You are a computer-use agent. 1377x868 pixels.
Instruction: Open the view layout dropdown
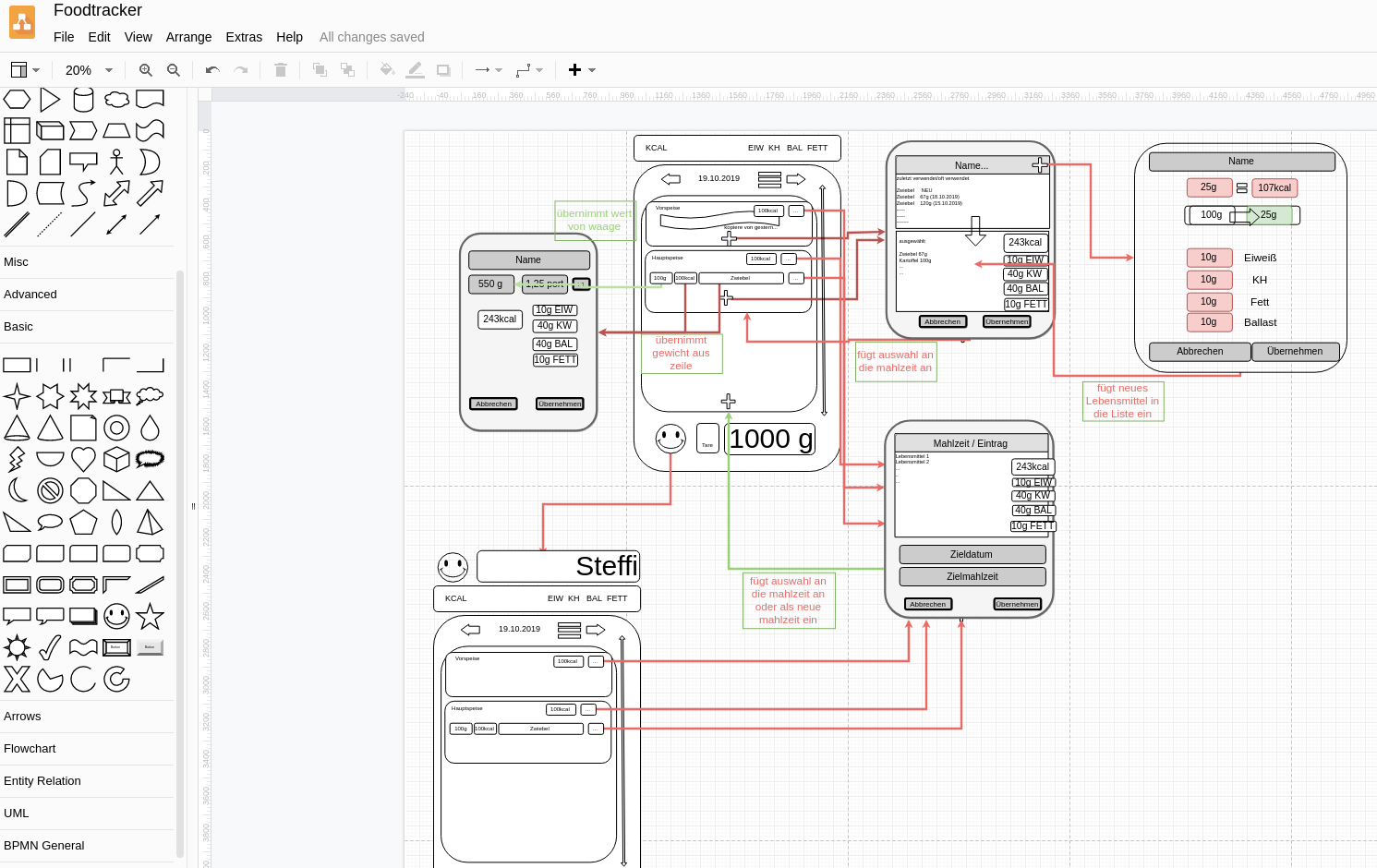25,70
